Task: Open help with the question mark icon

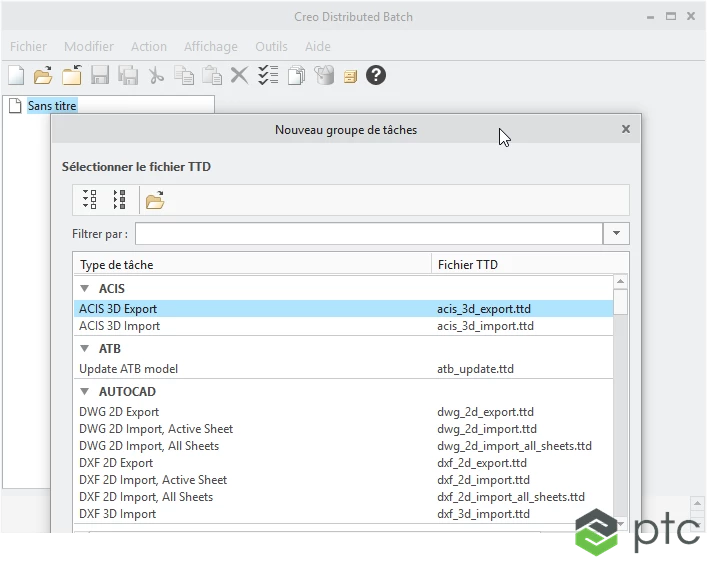Action: coord(376,75)
